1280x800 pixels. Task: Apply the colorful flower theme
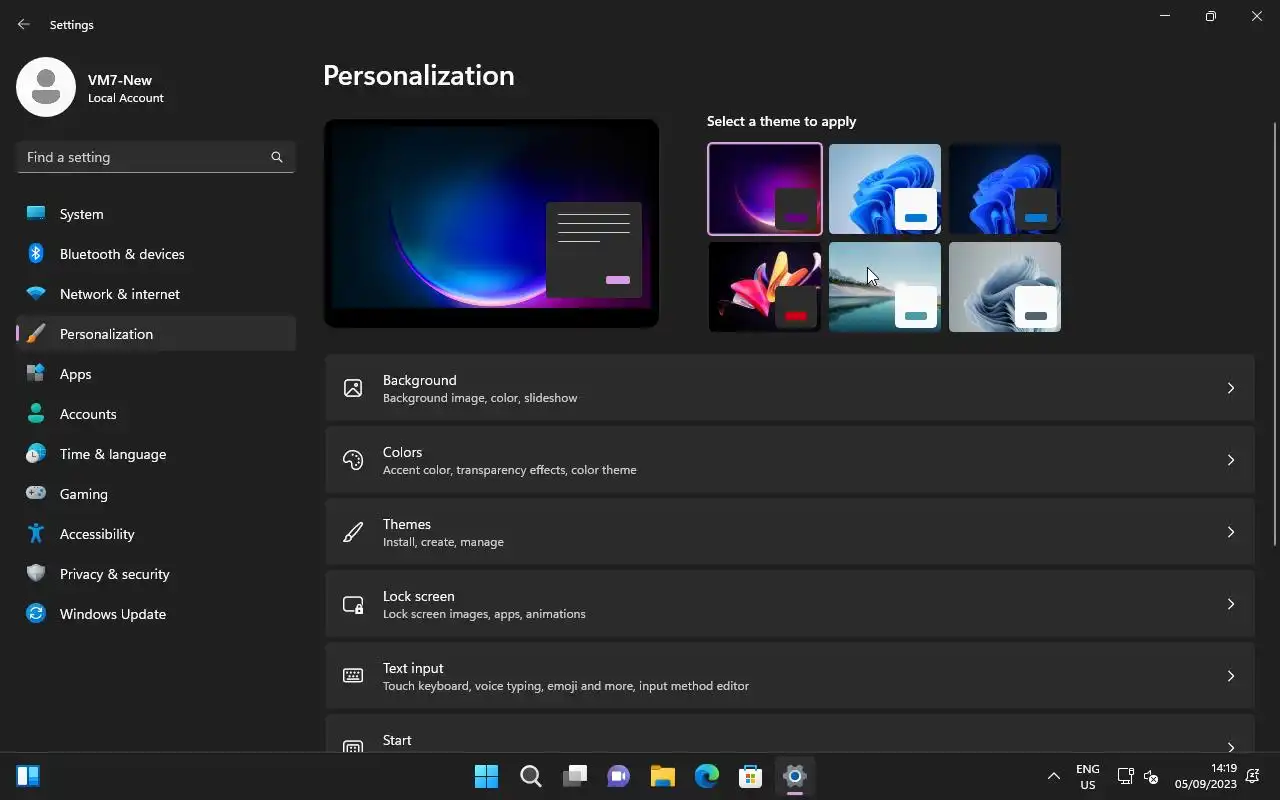[765, 287]
